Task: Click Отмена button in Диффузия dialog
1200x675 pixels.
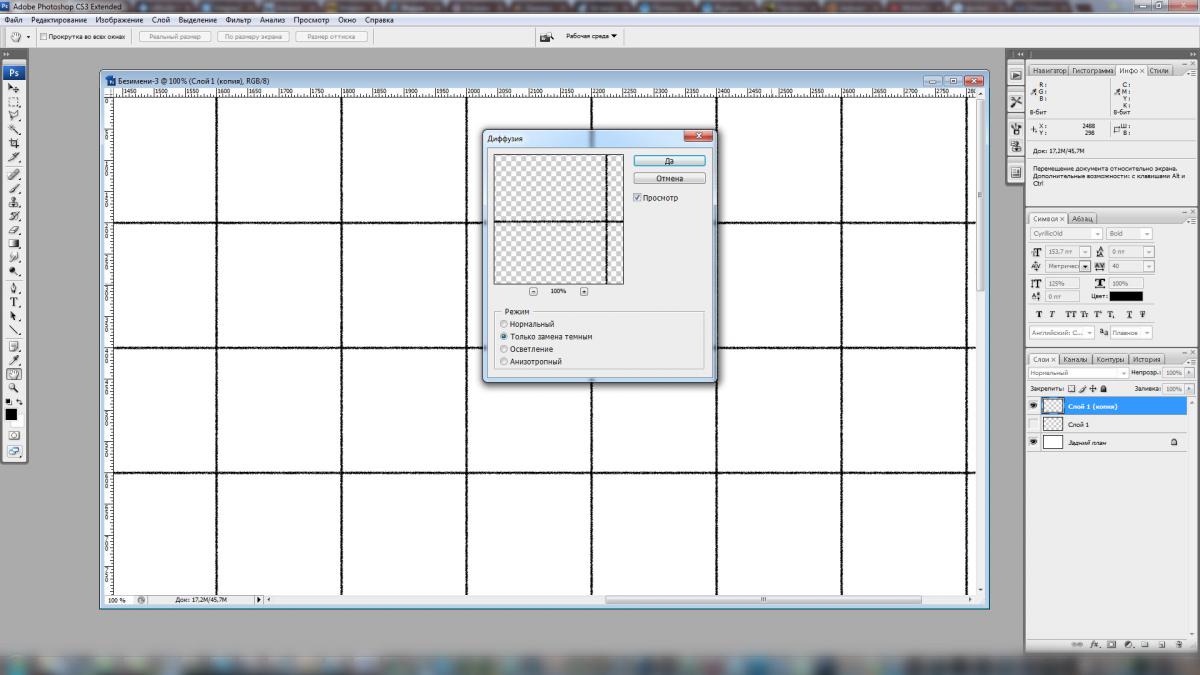Action: [670, 179]
